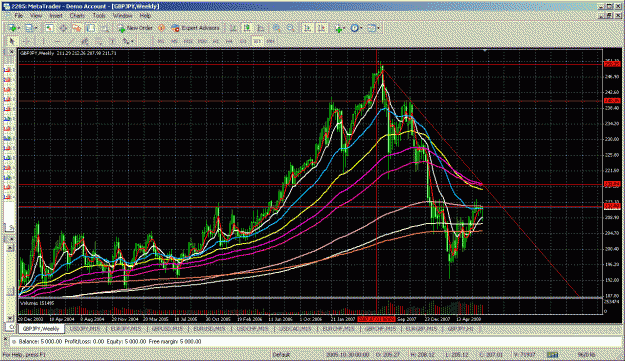The height and width of the screenshot is (361, 625).
Task: Select the text label tool
Action: click(x=112, y=41)
